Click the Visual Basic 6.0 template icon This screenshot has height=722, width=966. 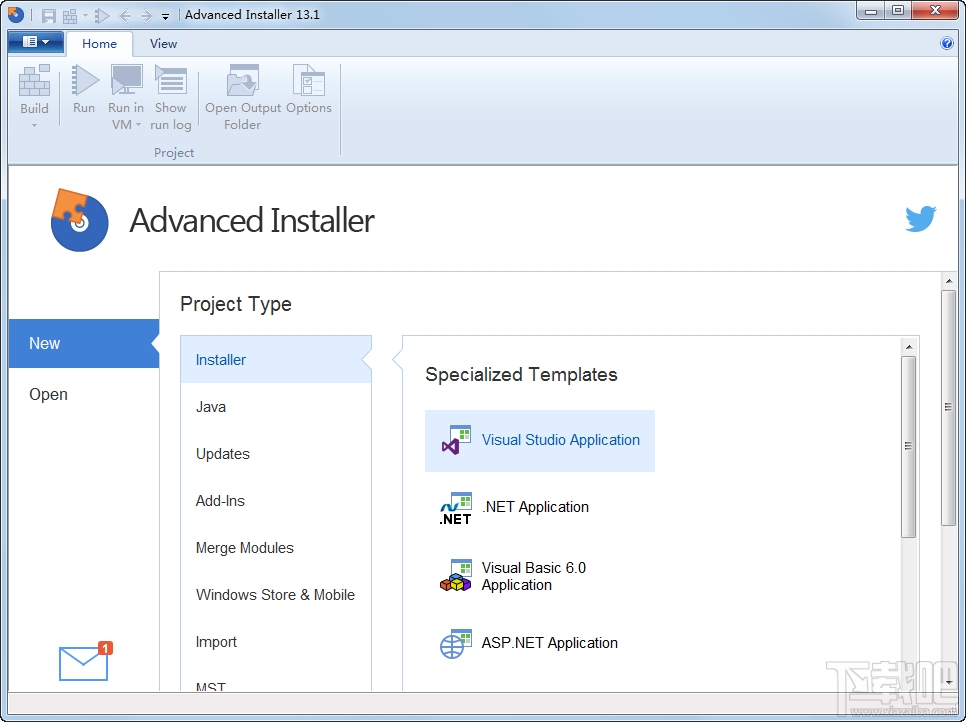click(x=456, y=575)
